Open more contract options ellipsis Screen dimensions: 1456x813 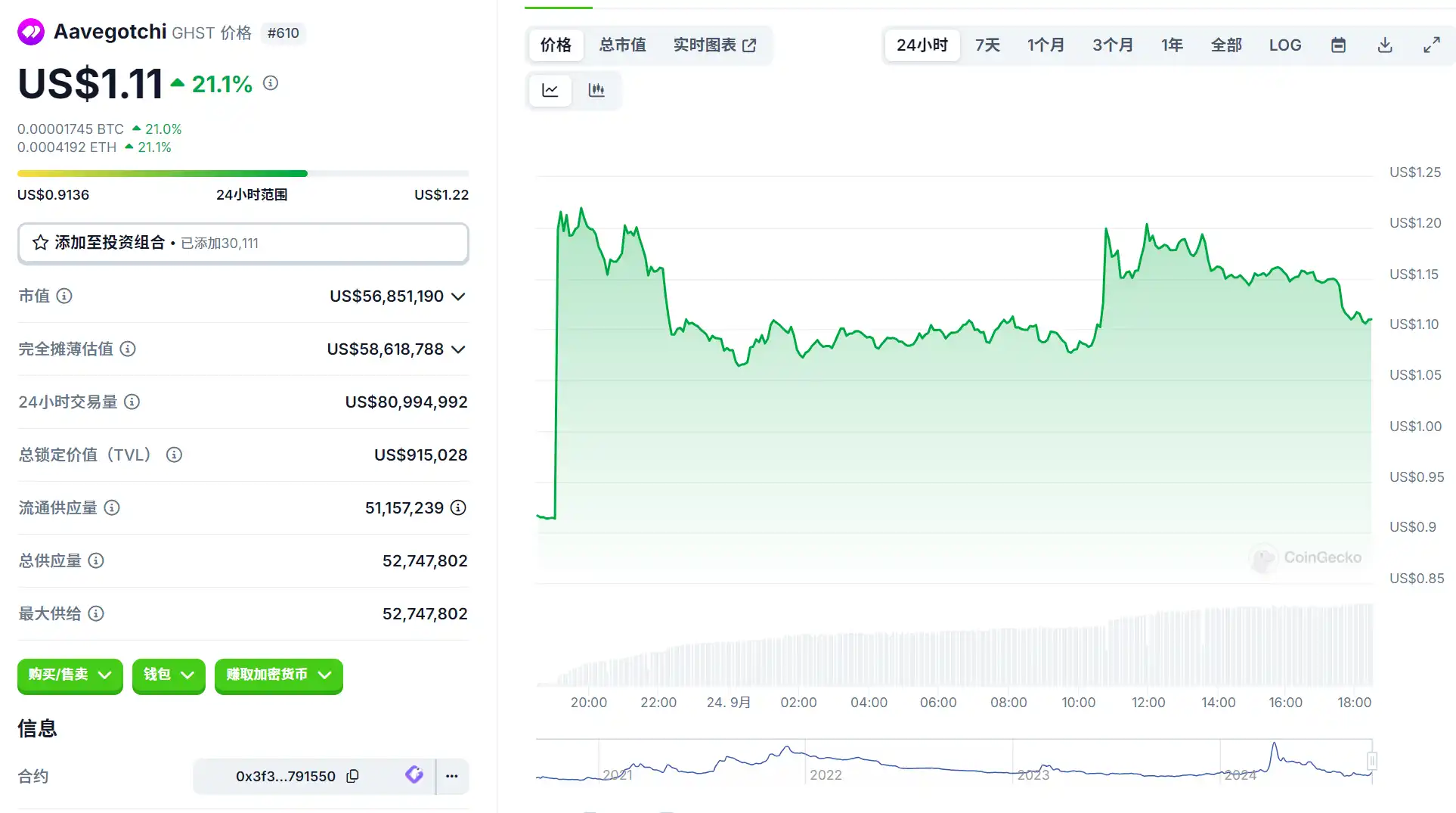point(452,776)
